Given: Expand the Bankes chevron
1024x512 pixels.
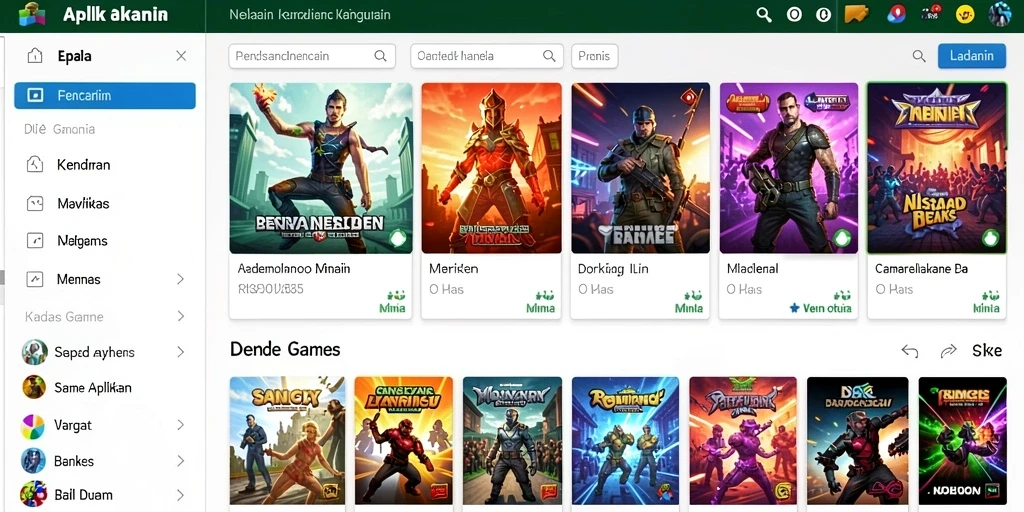Looking at the screenshot, I should pyautogui.click(x=181, y=461).
